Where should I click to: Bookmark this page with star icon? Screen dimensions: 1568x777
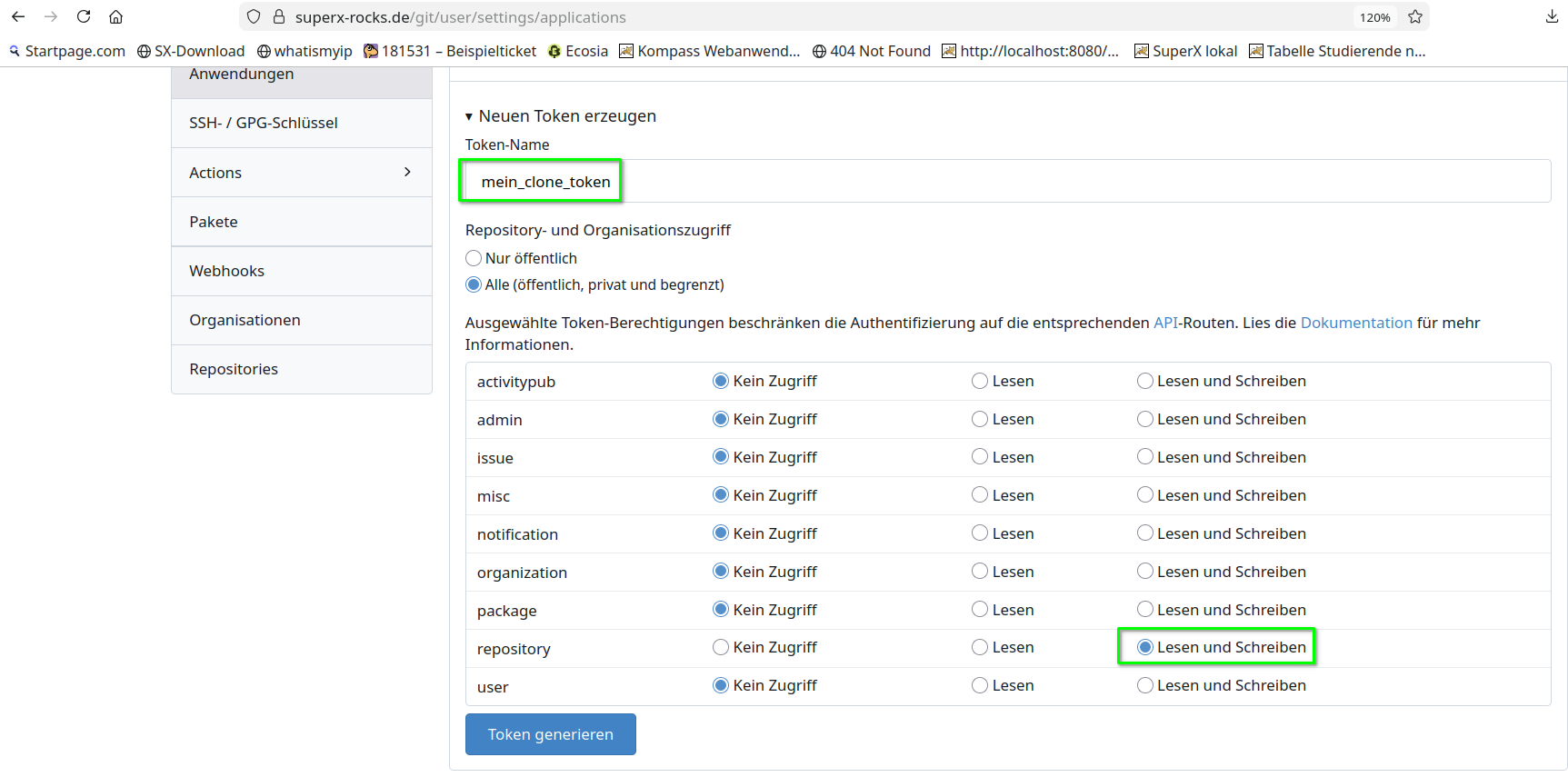point(1415,16)
